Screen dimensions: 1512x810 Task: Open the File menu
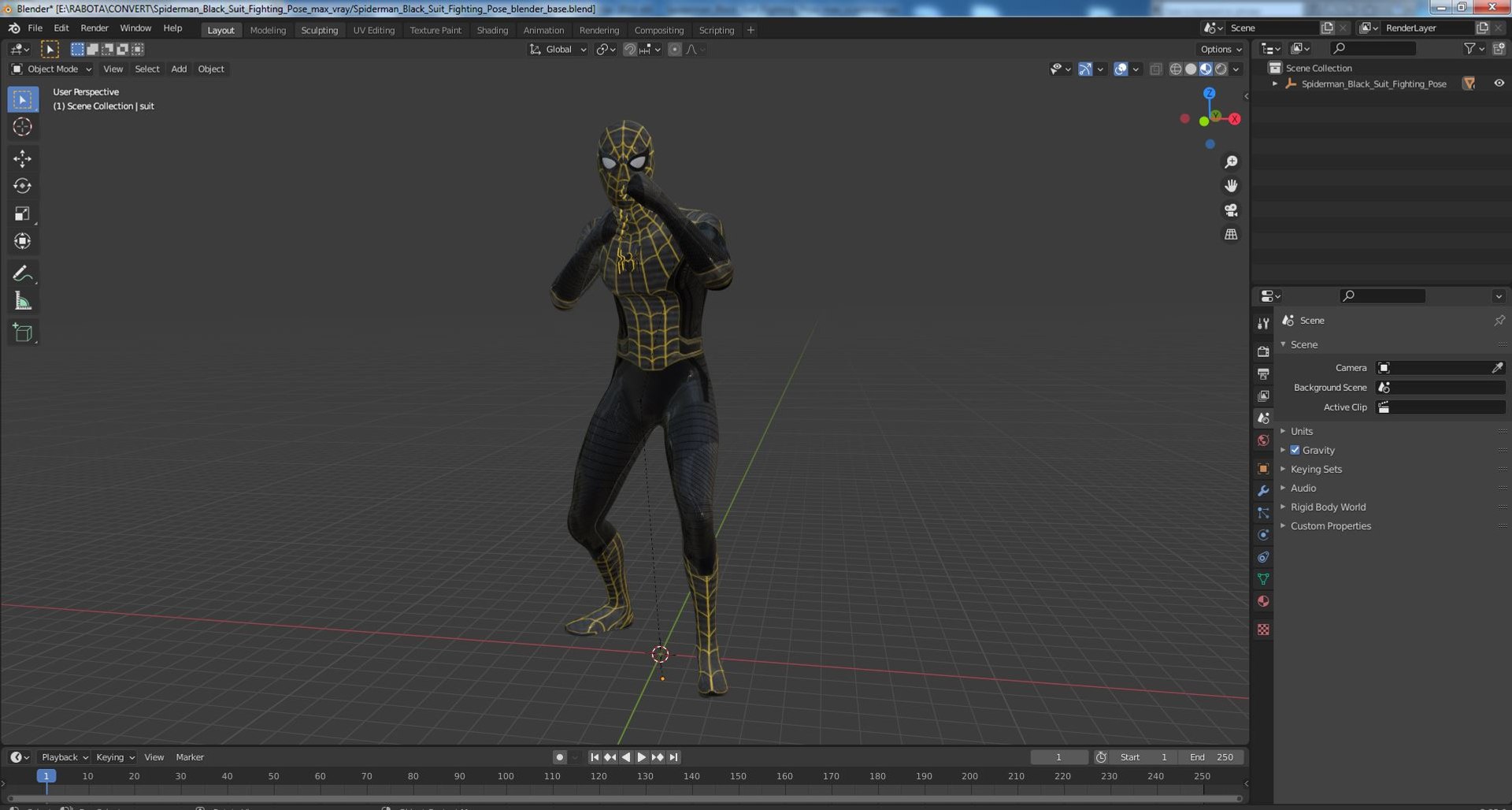point(35,28)
